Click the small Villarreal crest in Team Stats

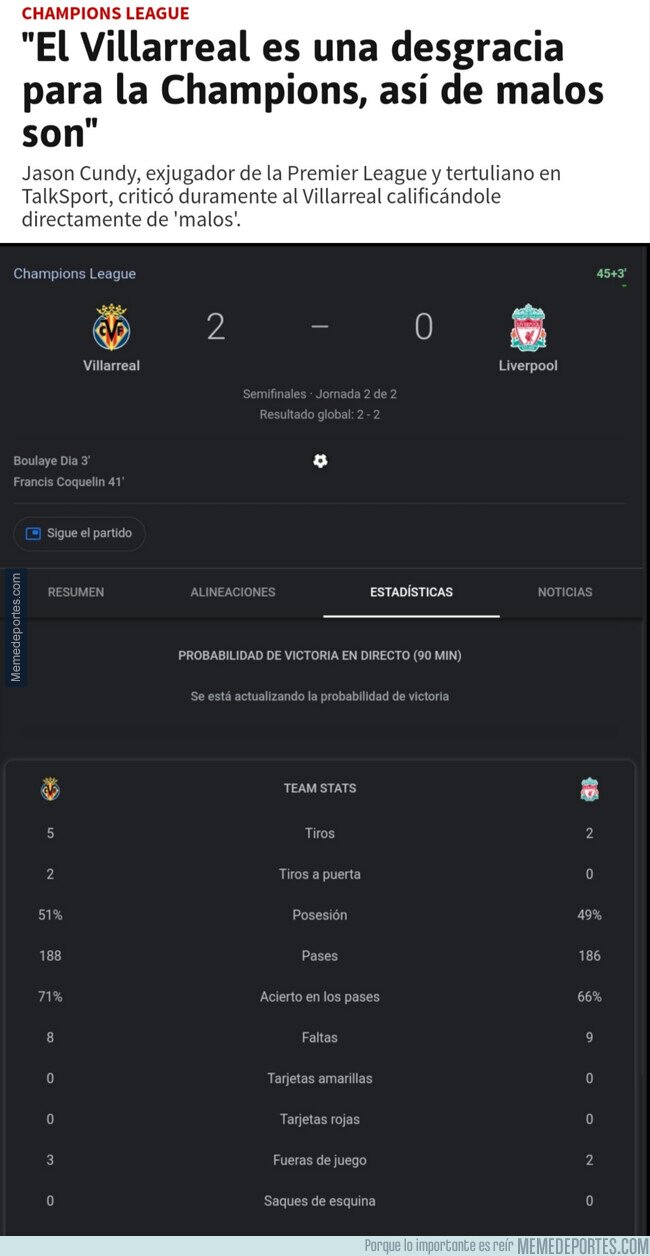(50, 789)
